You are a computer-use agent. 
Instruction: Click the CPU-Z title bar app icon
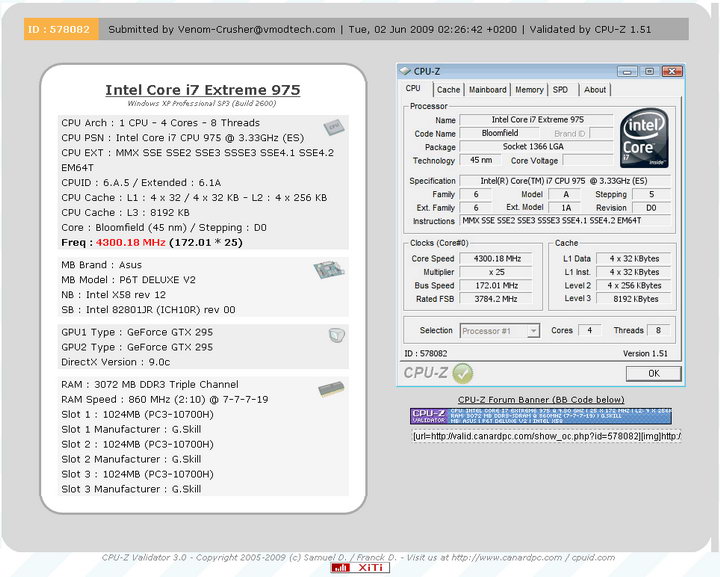[x=405, y=71]
